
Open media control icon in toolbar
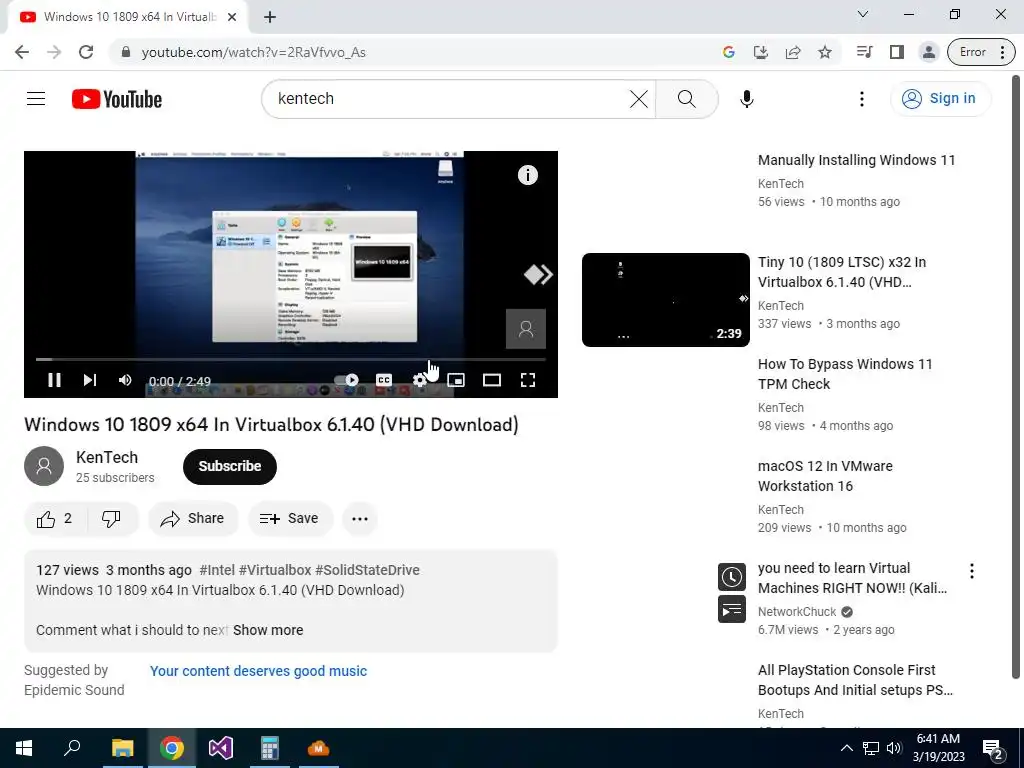[x=865, y=52]
